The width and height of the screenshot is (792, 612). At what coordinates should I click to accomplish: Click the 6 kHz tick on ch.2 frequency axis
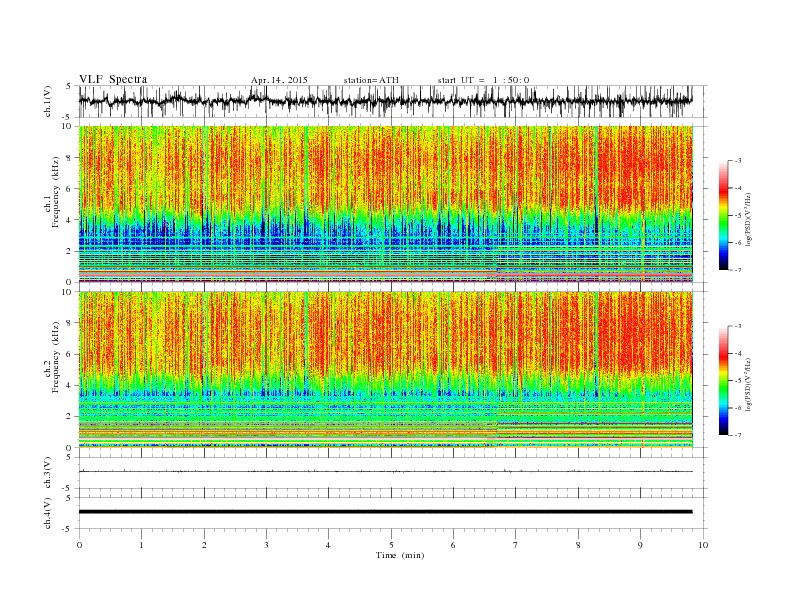[x=70, y=354]
